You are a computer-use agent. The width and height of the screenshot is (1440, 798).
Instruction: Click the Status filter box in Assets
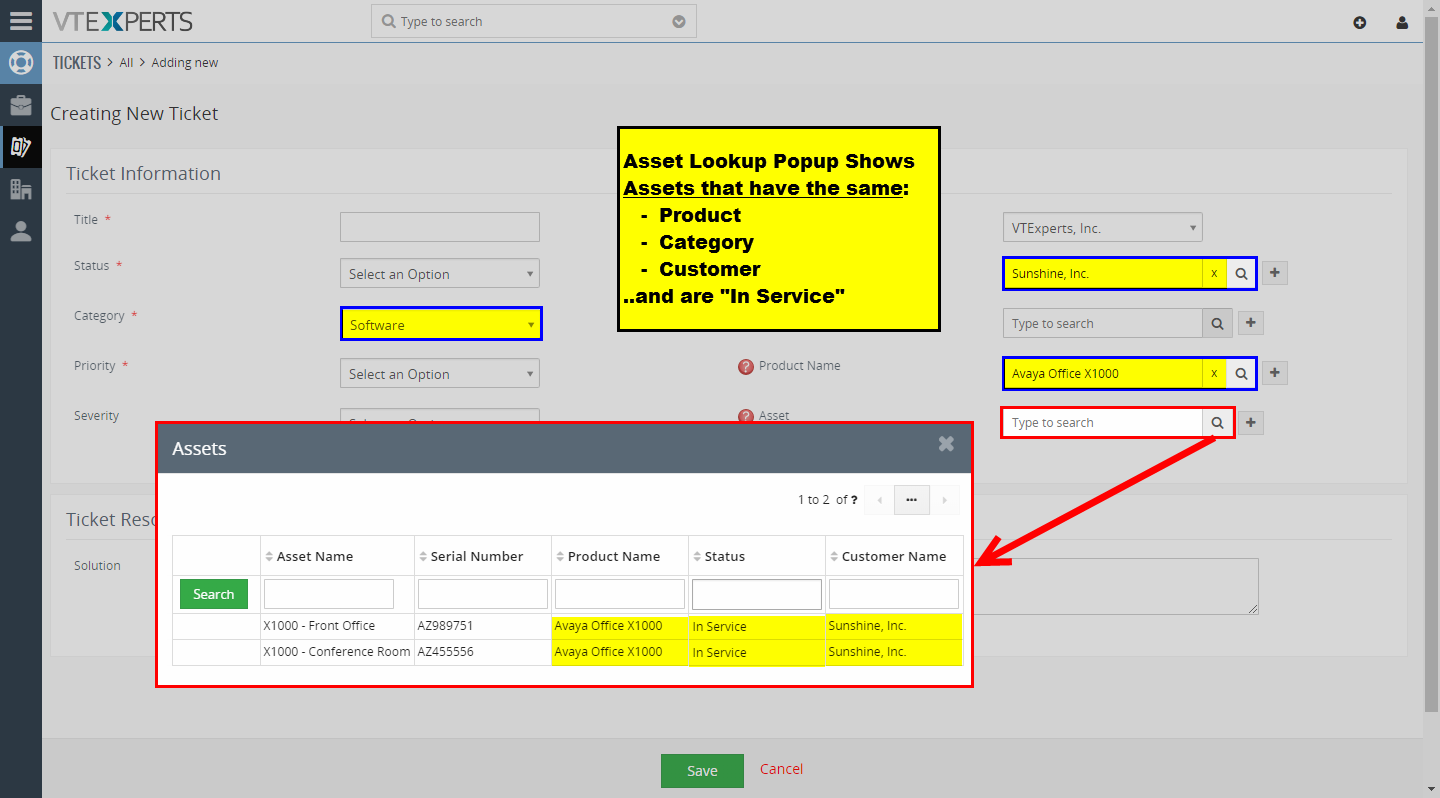coord(757,594)
